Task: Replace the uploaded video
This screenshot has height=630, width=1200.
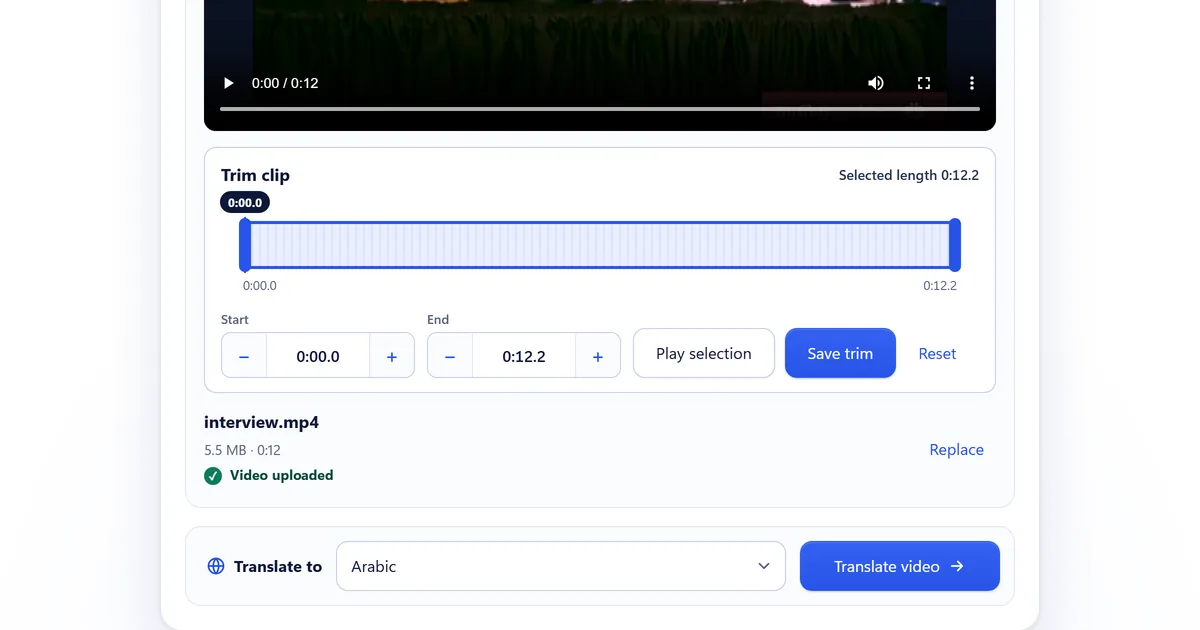Action: [x=957, y=450]
